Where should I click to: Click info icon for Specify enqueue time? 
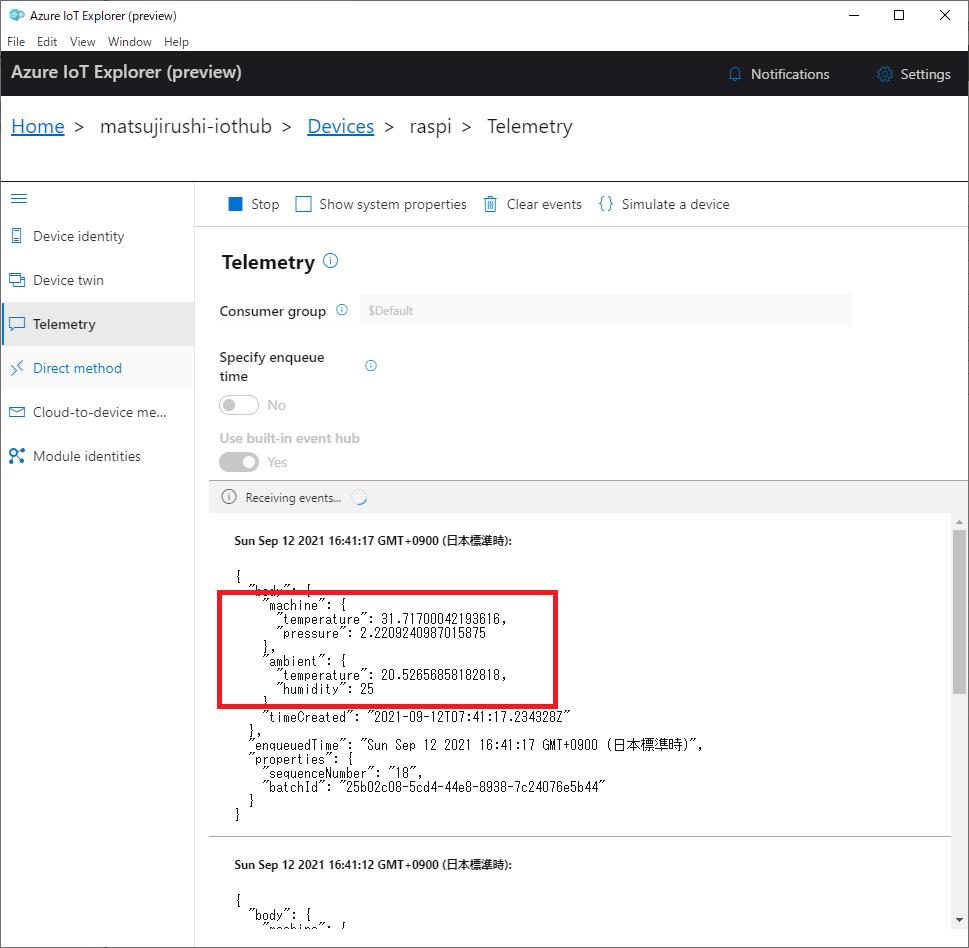click(371, 366)
